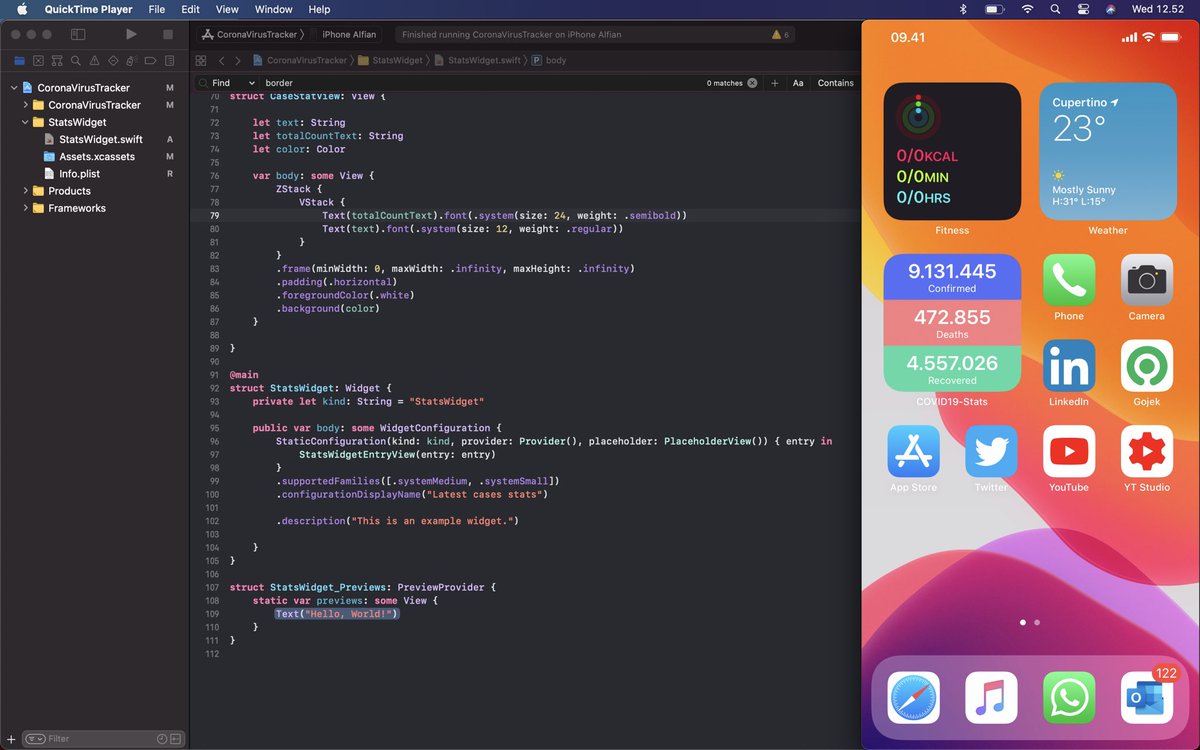Click StatsWidget.swift in the jump bar
The width and height of the screenshot is (1200, 750).
478,60
